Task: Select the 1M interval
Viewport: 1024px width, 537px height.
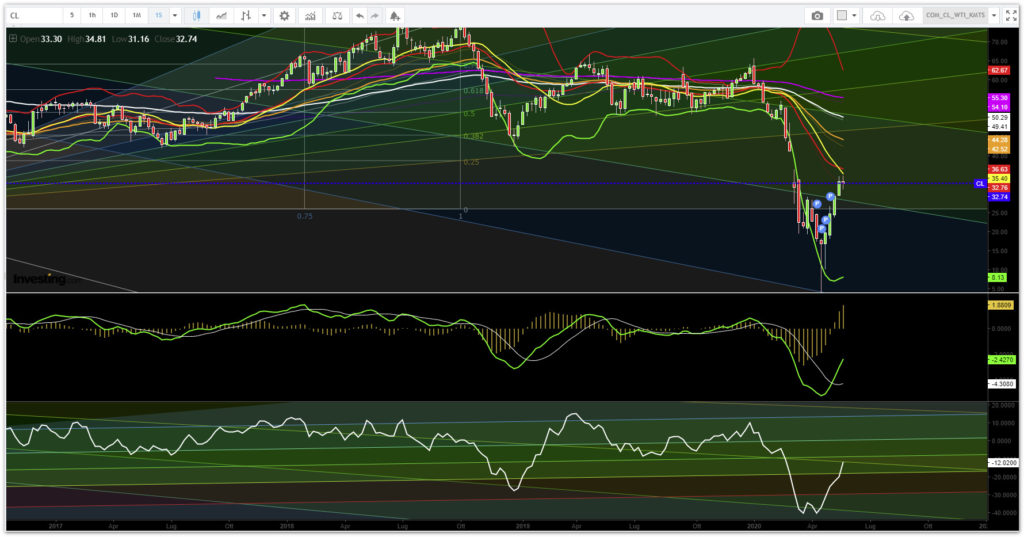Action: tap(136, 15)
